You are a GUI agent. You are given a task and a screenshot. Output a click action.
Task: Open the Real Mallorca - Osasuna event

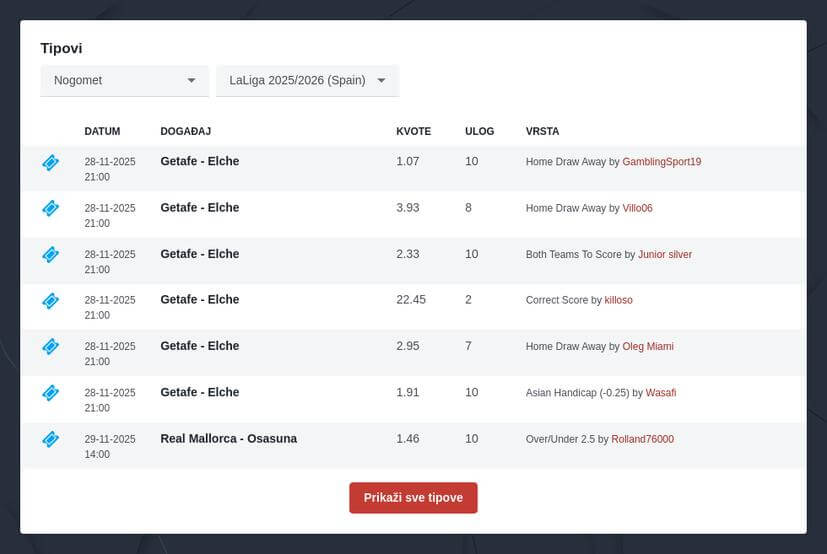coord(228,439)
